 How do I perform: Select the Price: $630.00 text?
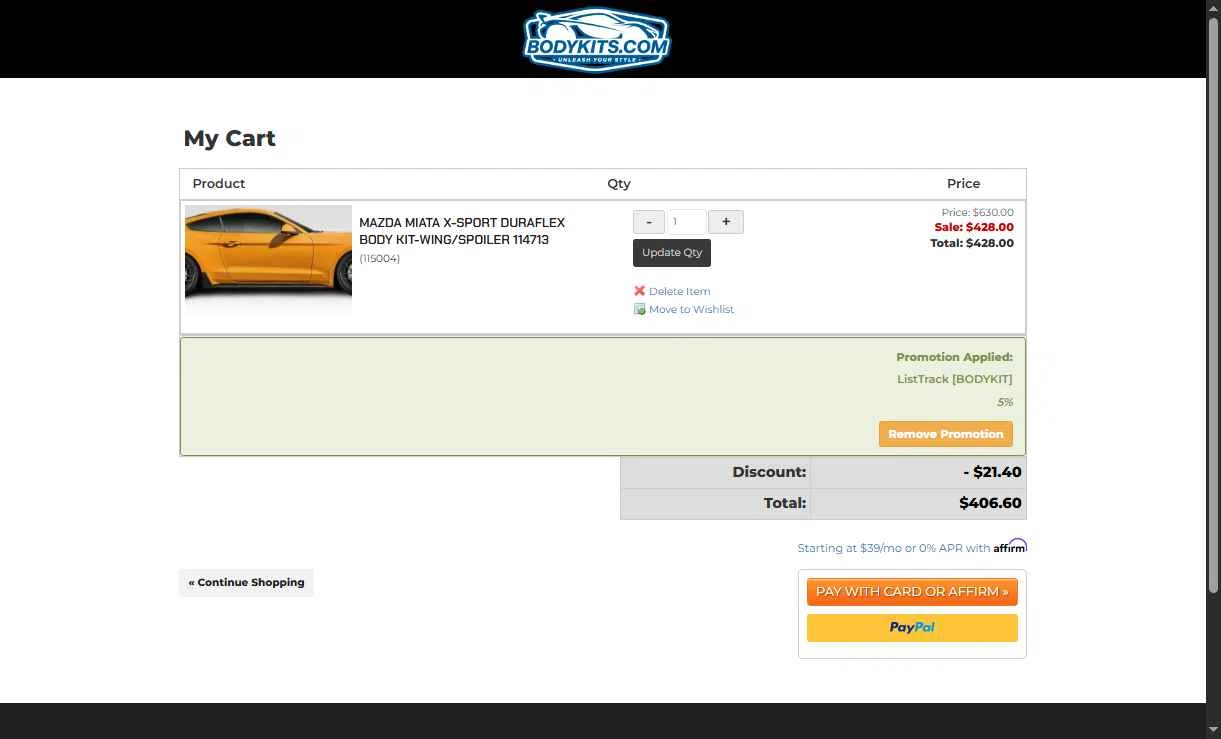coord(977,212)
